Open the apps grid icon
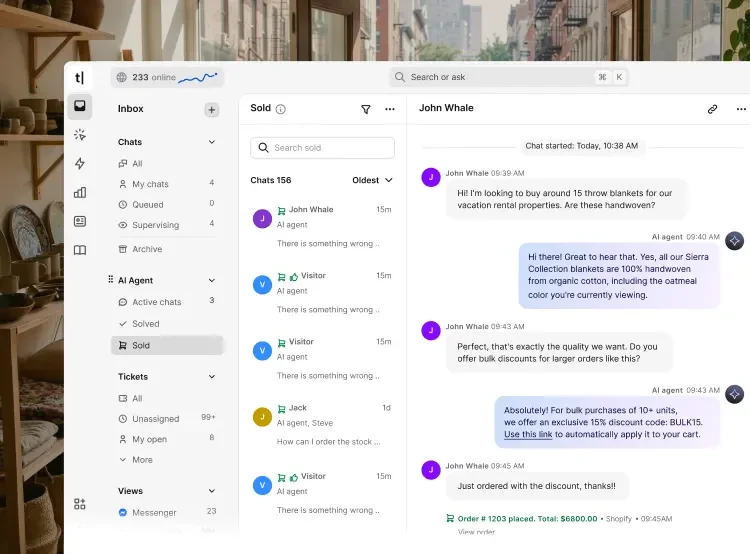 pos(80,504)
